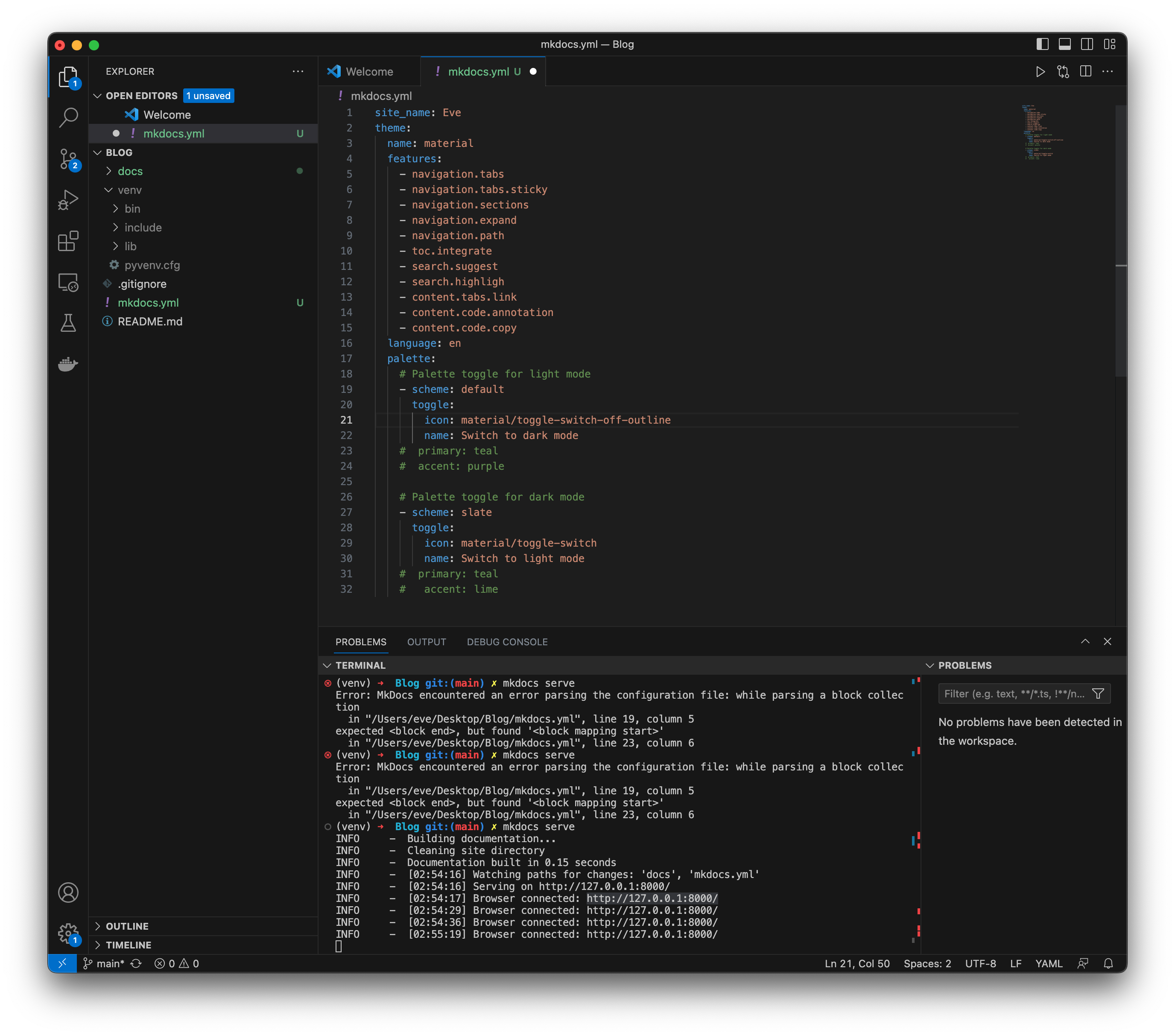Maximize panel size chevron

pyautogui.click(x=1085, y=641)
